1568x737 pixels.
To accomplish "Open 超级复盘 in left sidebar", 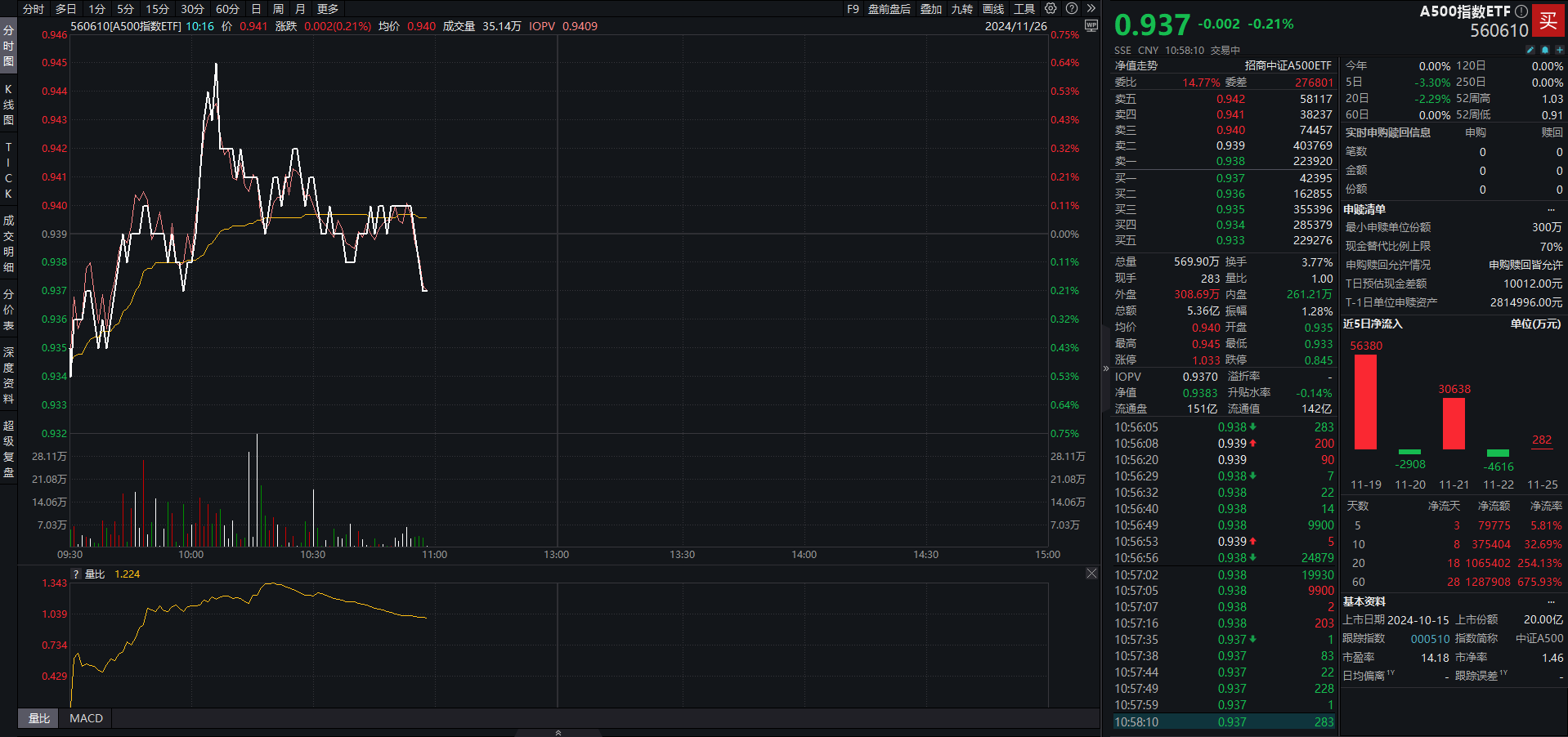I will tap(8, 449).
